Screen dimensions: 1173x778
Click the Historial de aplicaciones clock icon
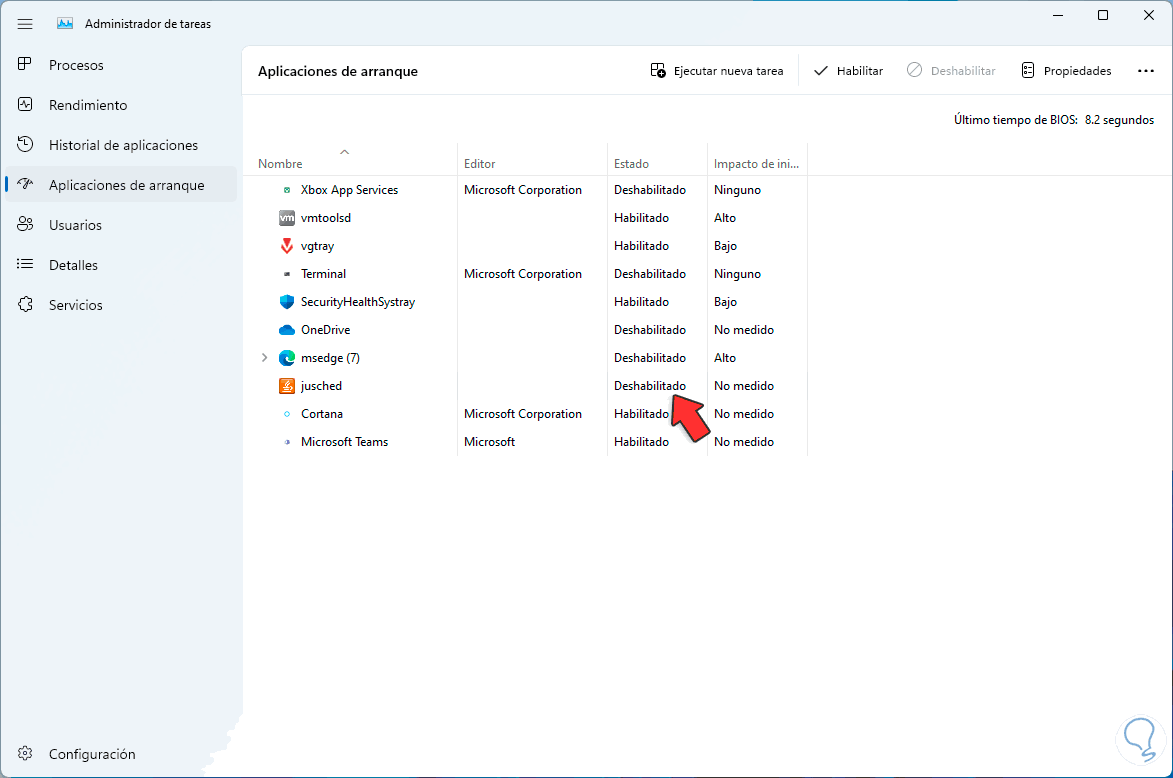[x=25, y=144]
